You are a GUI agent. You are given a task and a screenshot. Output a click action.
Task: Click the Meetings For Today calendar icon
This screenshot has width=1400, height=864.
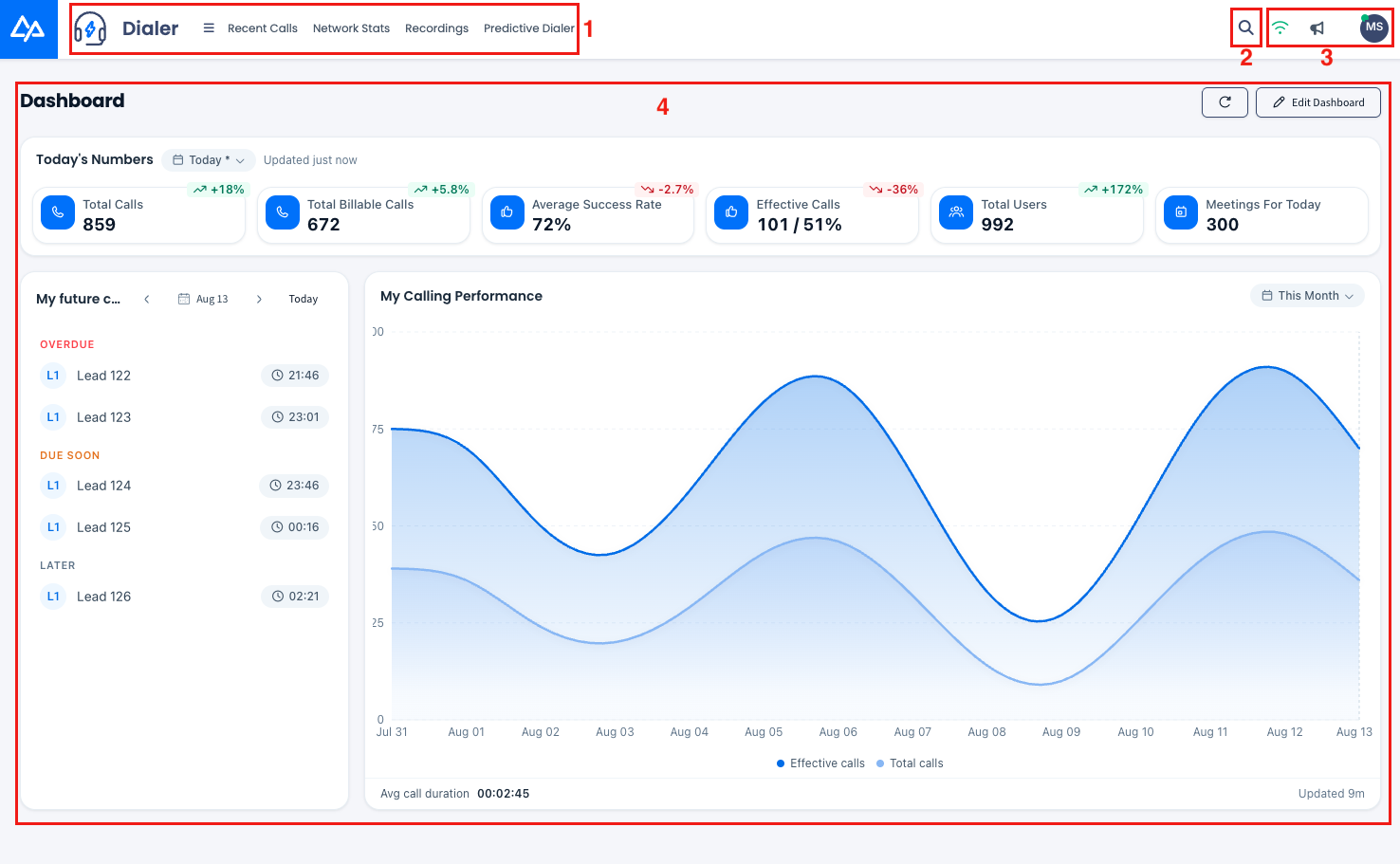(1181, 212)
